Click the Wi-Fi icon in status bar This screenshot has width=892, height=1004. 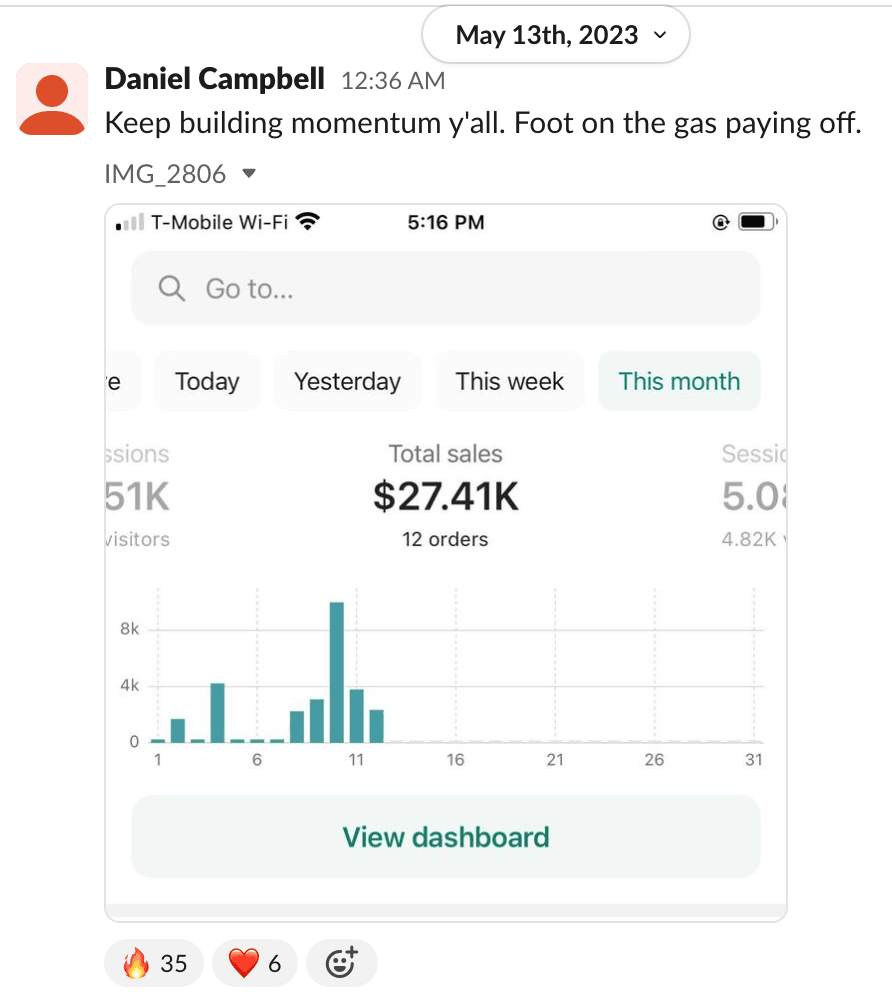[308, 222]
